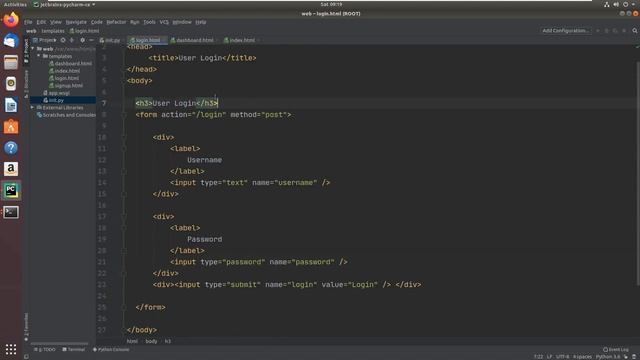Click the body breadcrumb below the editor

(x=151, y=341)
